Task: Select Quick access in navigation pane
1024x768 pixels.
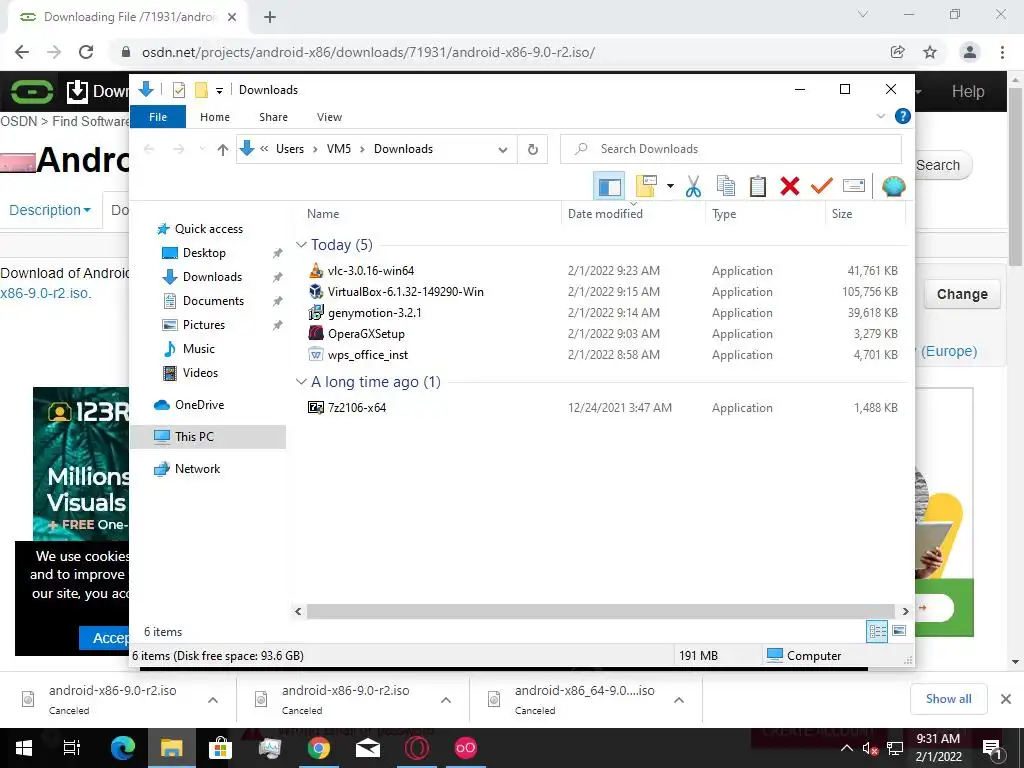Action: (209, 229)
